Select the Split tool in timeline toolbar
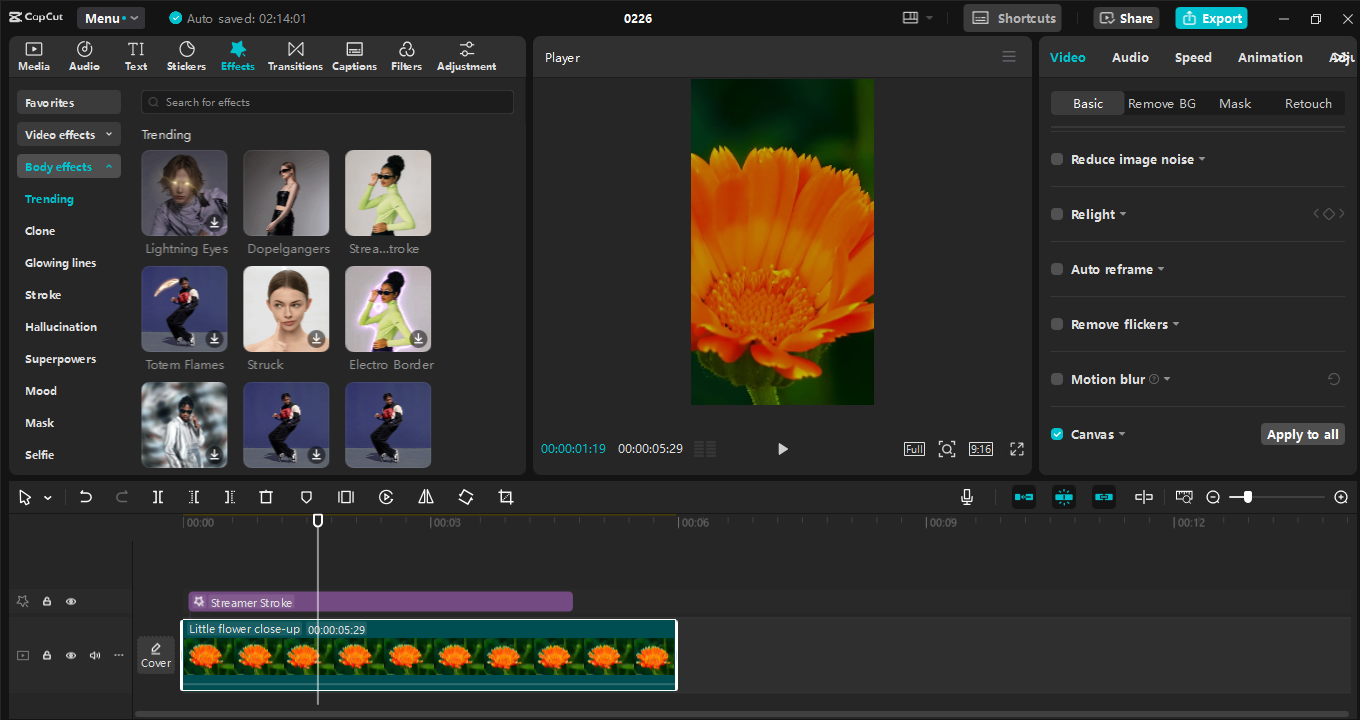Screen dimensions: 1360x720 click(158, 497)
